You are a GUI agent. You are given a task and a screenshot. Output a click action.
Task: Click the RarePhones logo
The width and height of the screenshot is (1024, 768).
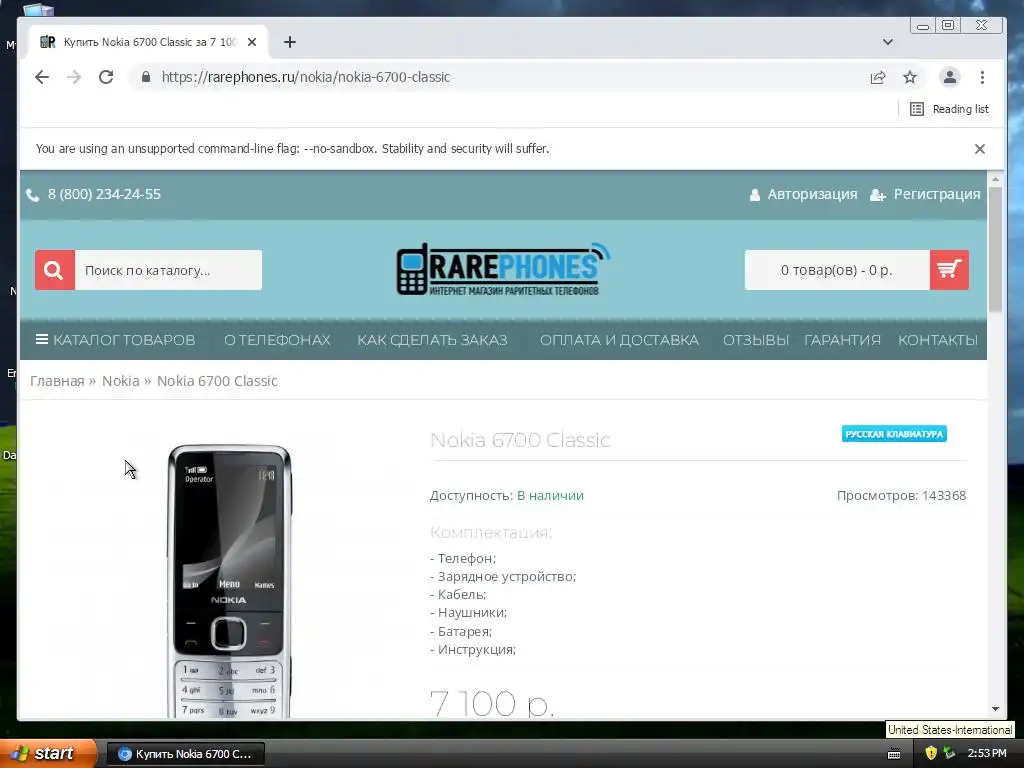504,269
